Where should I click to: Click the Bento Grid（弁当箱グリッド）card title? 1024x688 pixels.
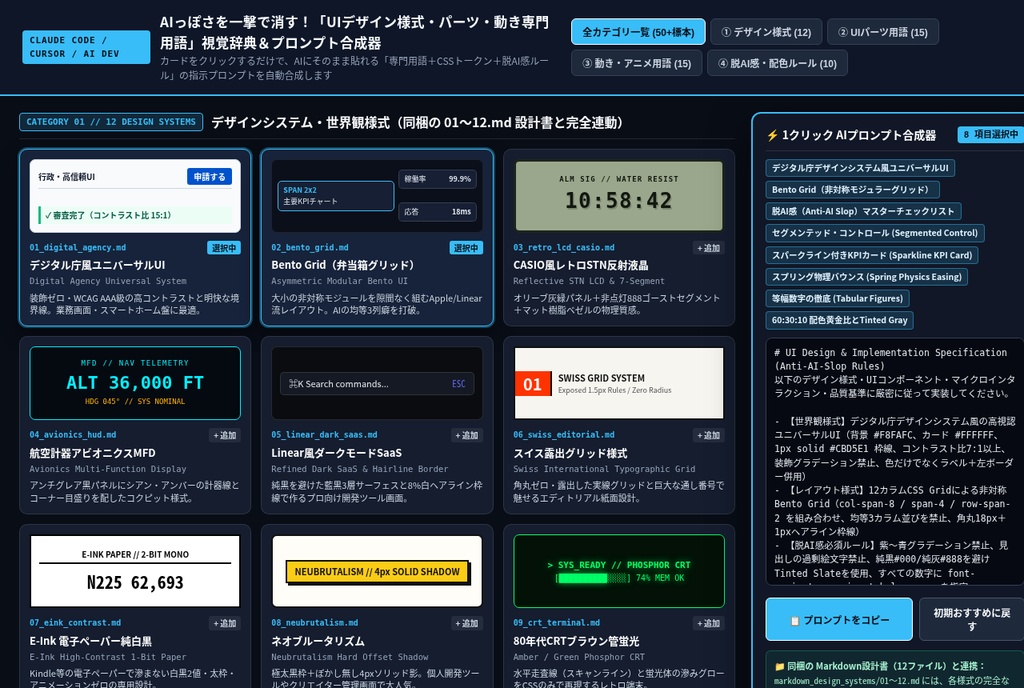click(343, 265)
